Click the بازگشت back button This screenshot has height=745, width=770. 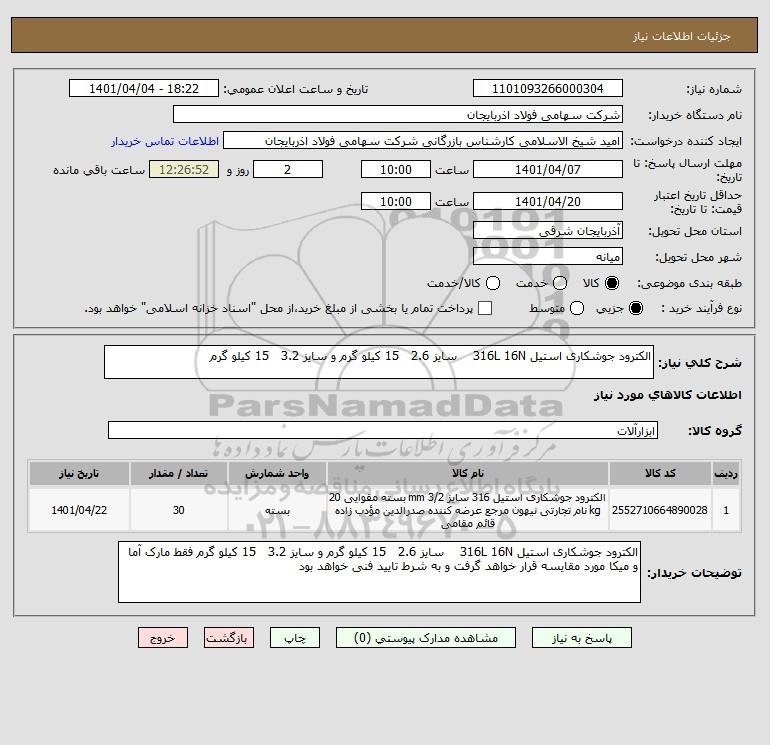tap(229, 638)
